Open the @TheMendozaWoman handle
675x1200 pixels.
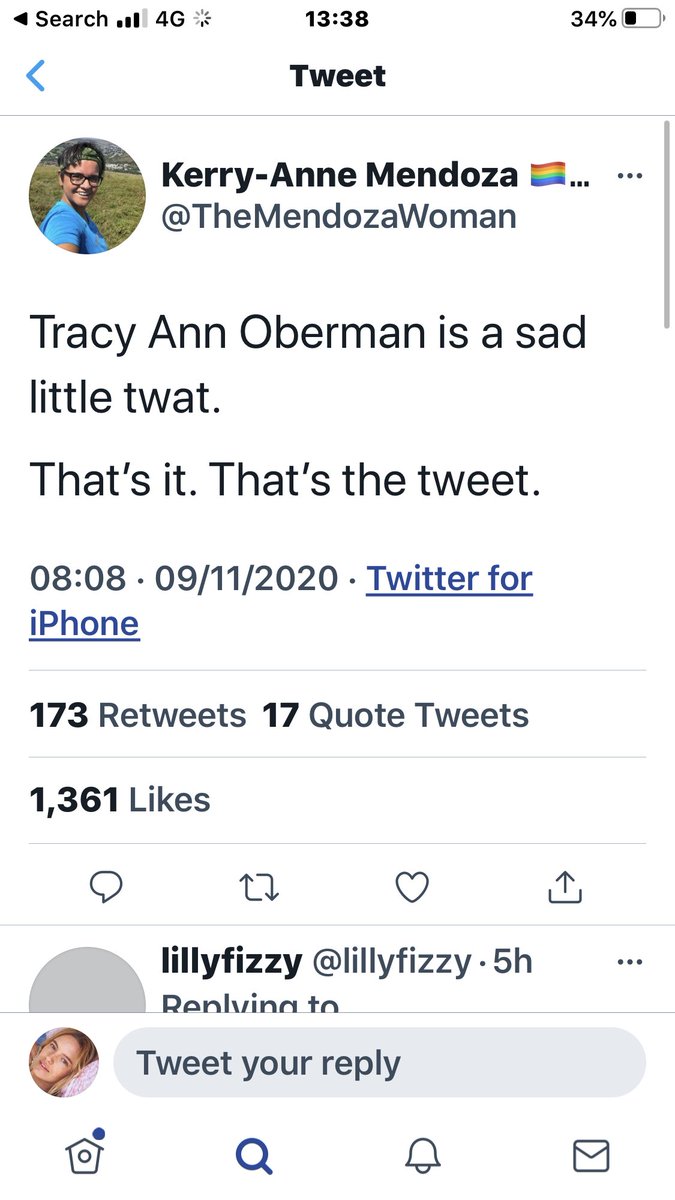pyautogui.click(x=339, y=216)
